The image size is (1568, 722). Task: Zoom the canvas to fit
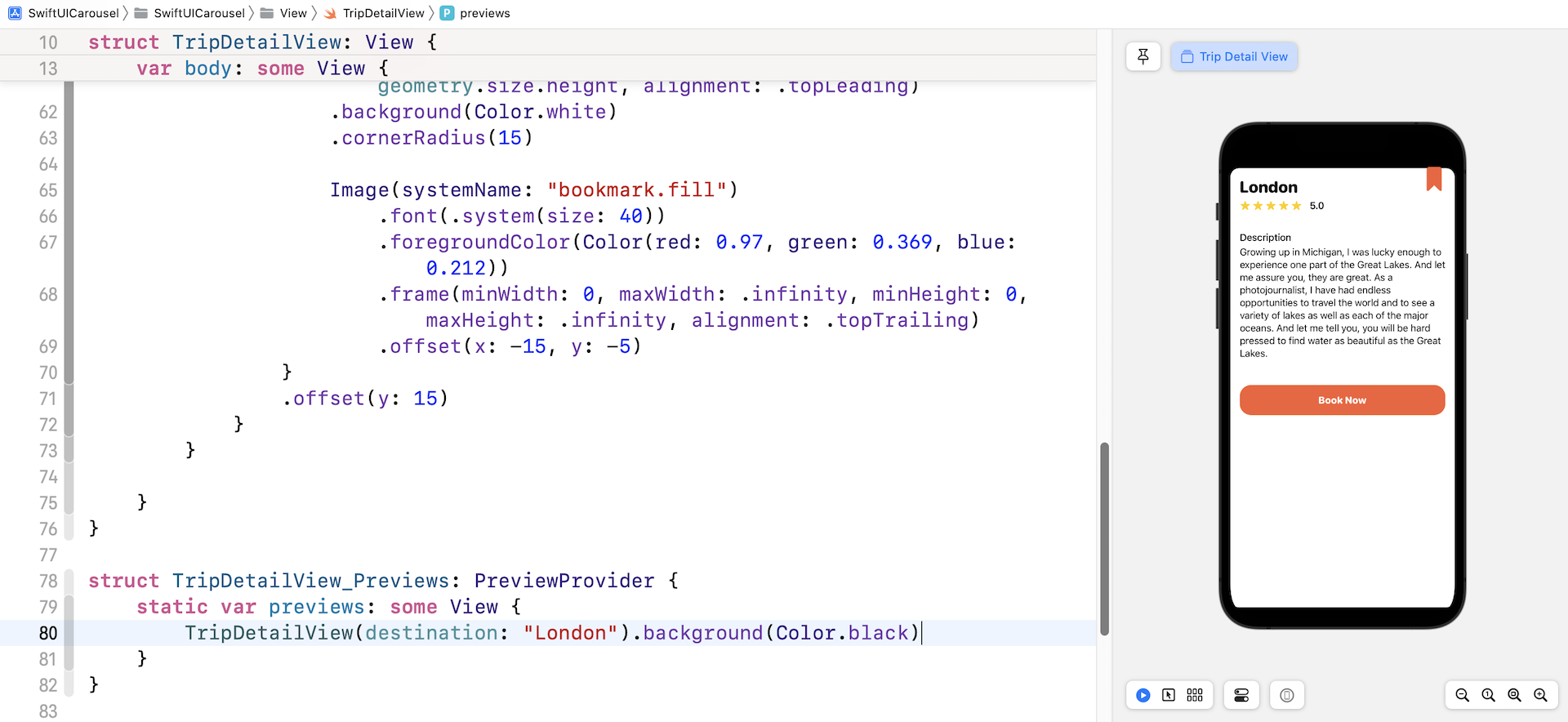click(x=1514, y=695)
